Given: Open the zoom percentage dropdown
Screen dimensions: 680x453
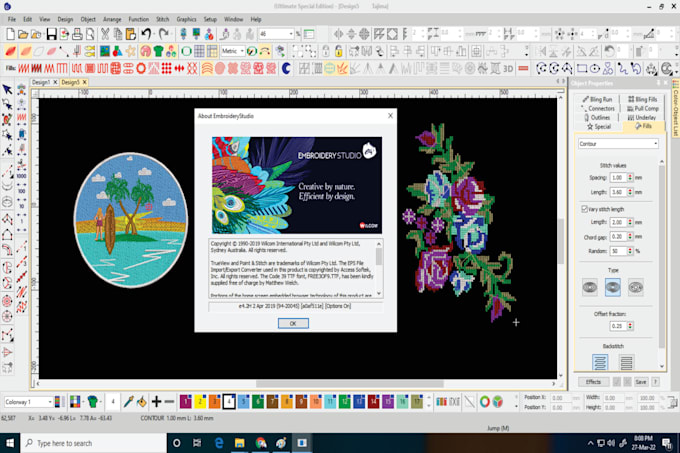Looking at the screenshot, I should [291, 34].
